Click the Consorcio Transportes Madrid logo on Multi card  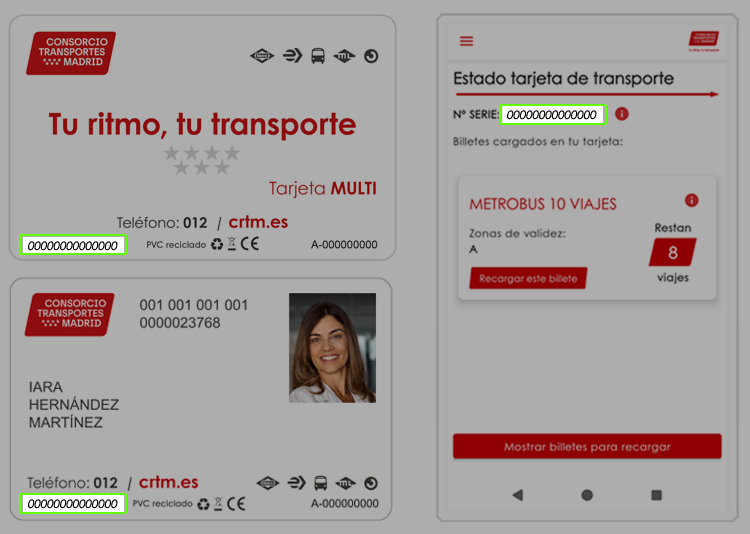point(71,53)
